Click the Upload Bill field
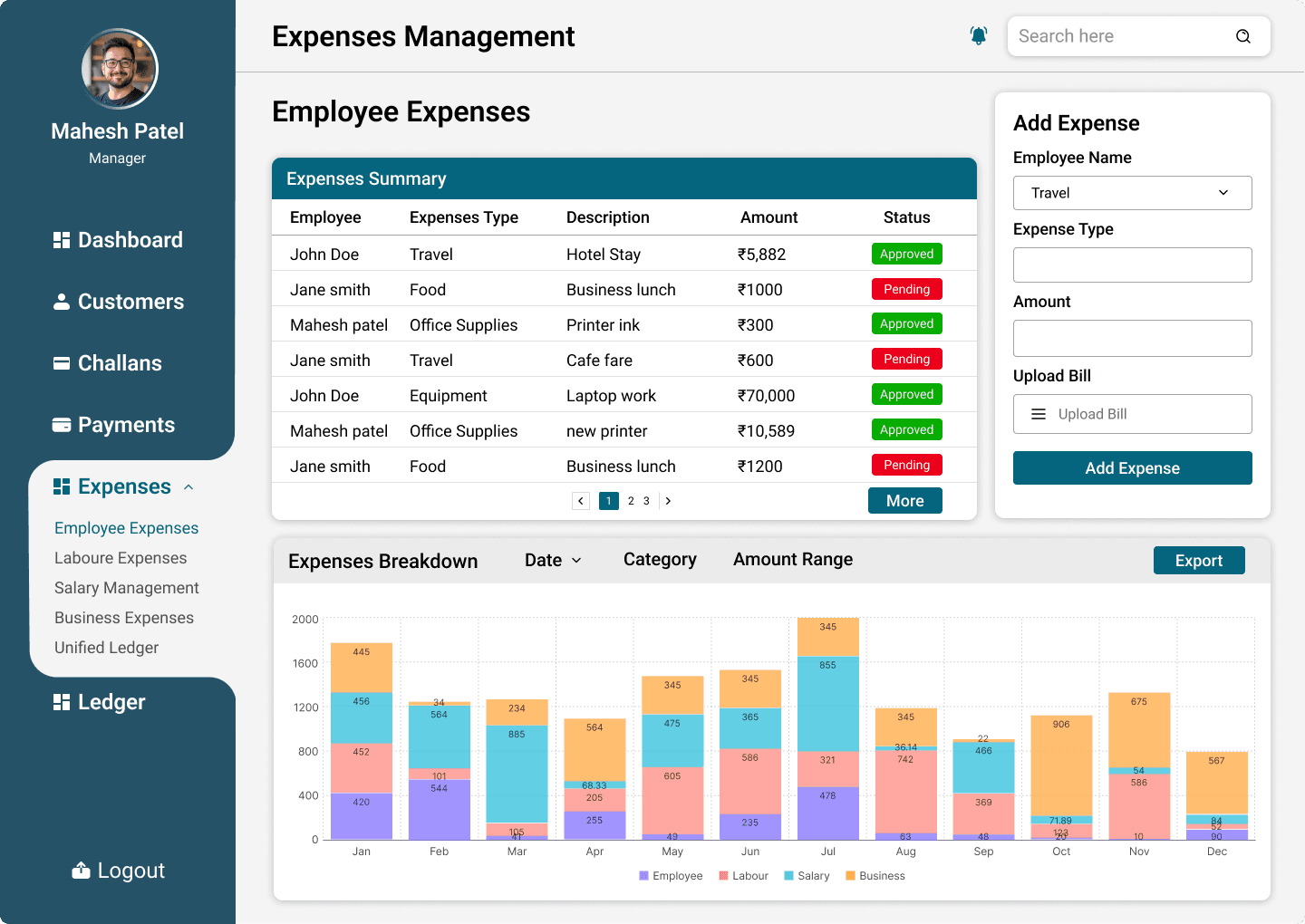This screenshot has width=1305, height=924. pos(1133,414)
